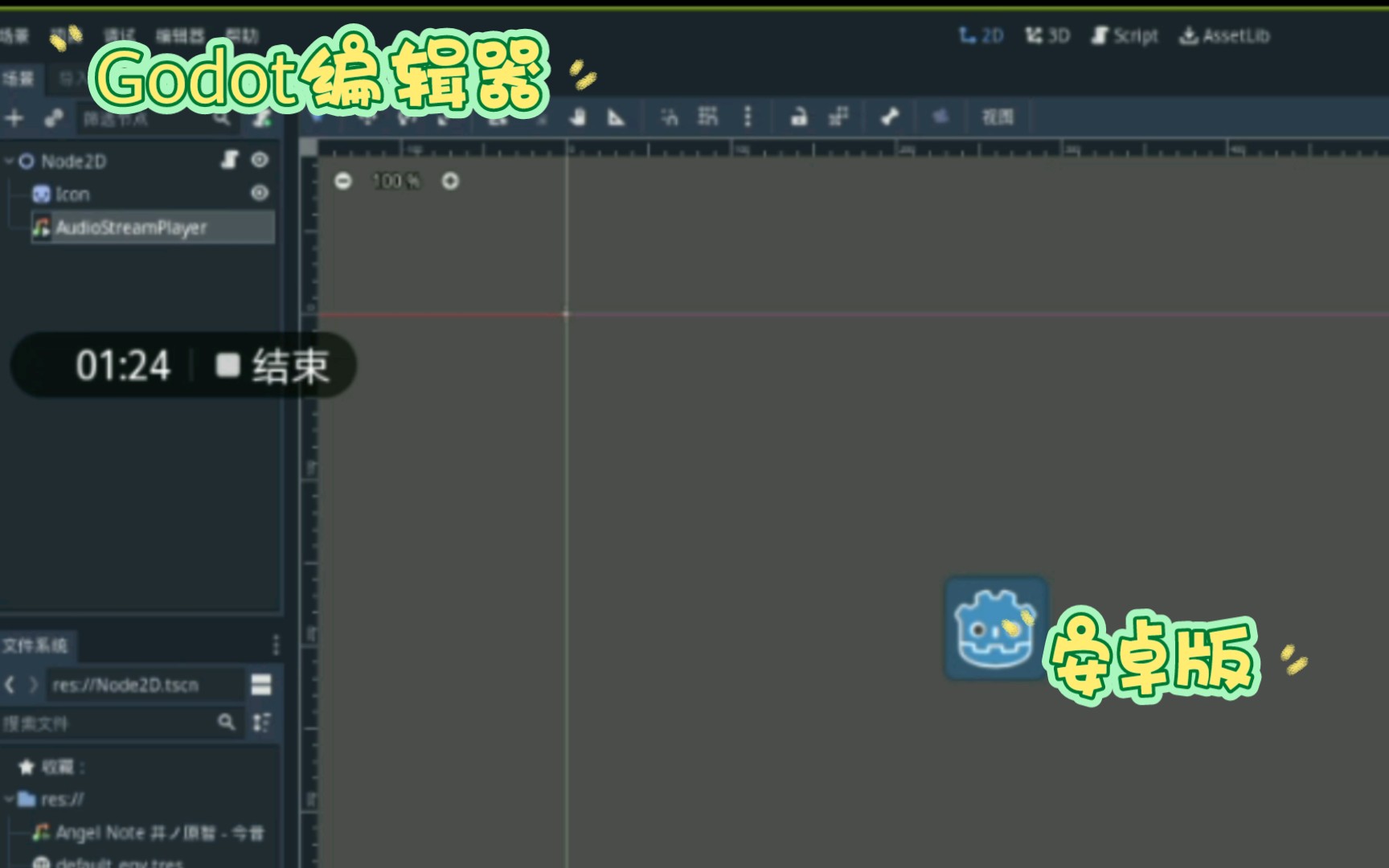Select the favorites star entry
The width and height of the screenshot is (1389, 868).
coord(51,767)
